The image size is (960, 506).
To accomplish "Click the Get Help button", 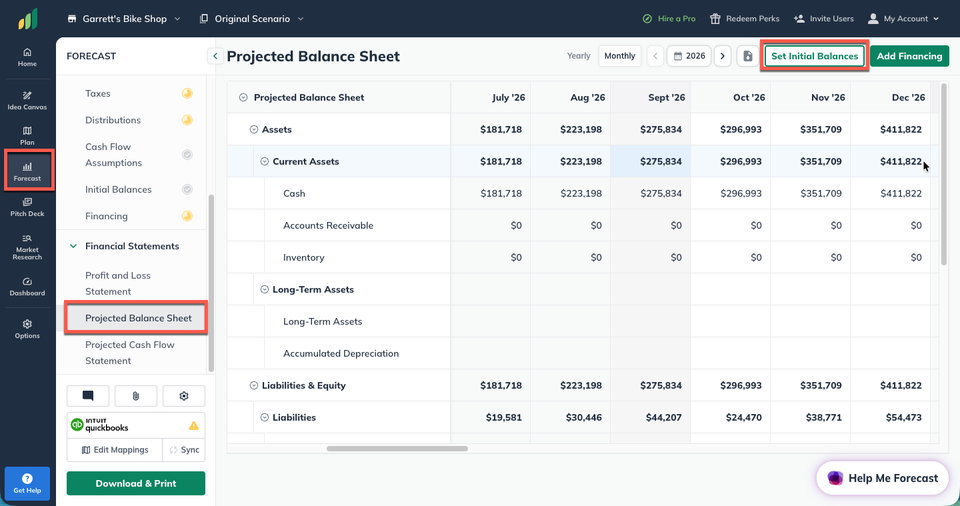I will click(27, 483).
